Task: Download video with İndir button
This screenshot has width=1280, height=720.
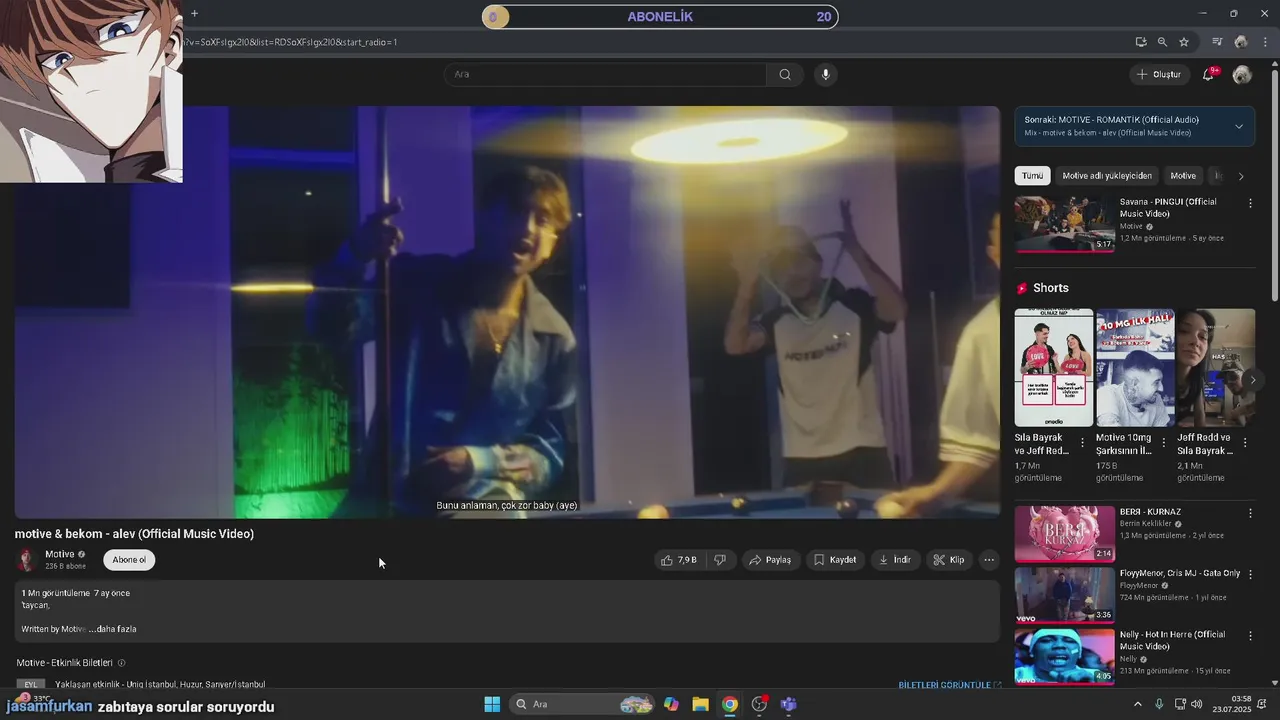Action: pyautogui.click(x=894, y=560)
